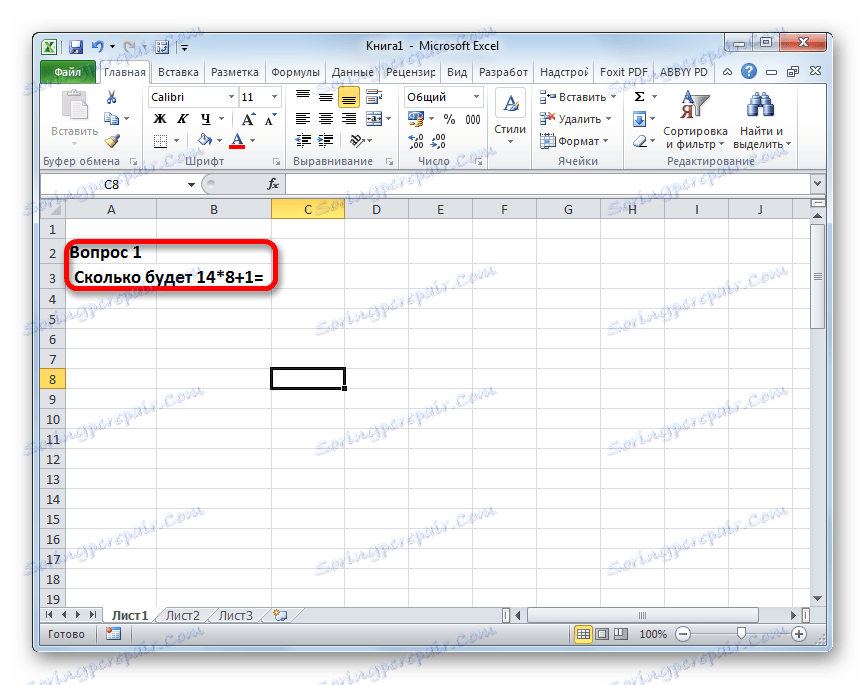Open font color red A swatch
The height and width of the screenshot is (685, 866).
coord(237,140)
